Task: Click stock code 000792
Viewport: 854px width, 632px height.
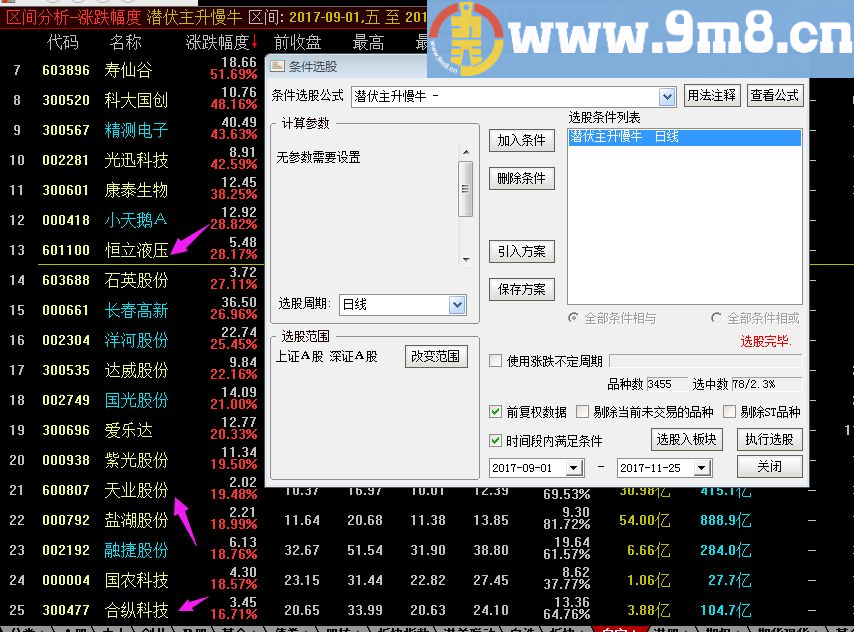Action: coord(66,520)
